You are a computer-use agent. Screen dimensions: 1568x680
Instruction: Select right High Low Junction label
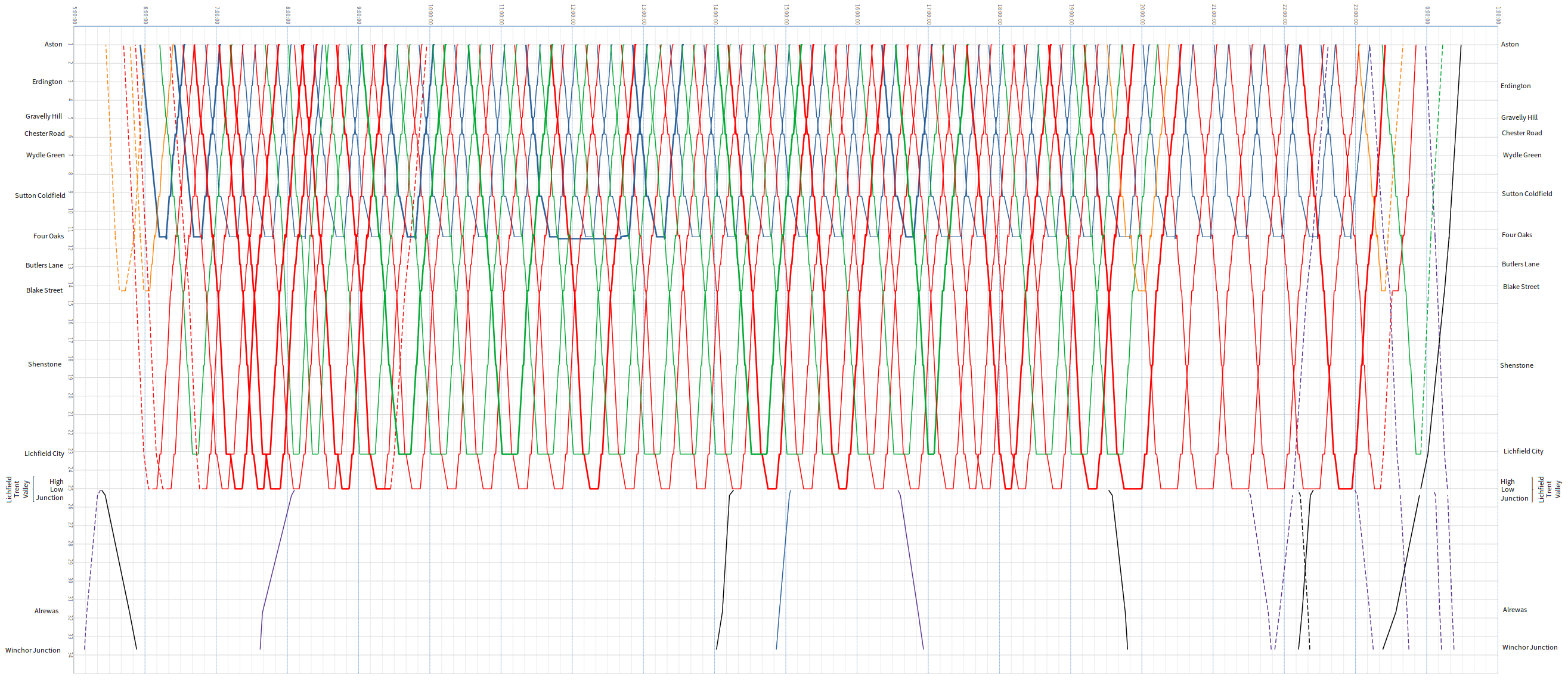(1514, 490)
